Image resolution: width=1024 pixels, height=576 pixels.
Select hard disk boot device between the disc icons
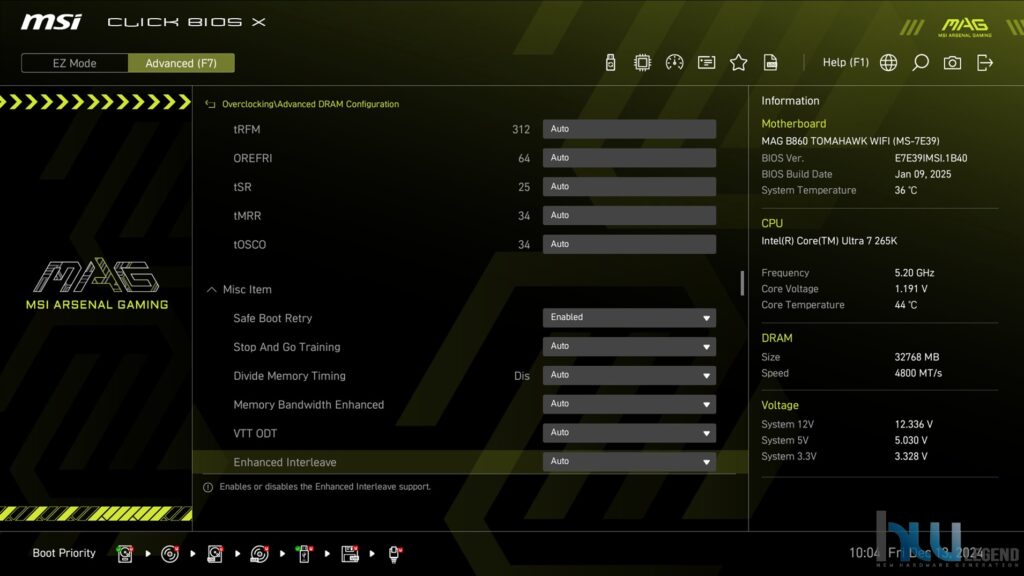[x=215, y=554]
